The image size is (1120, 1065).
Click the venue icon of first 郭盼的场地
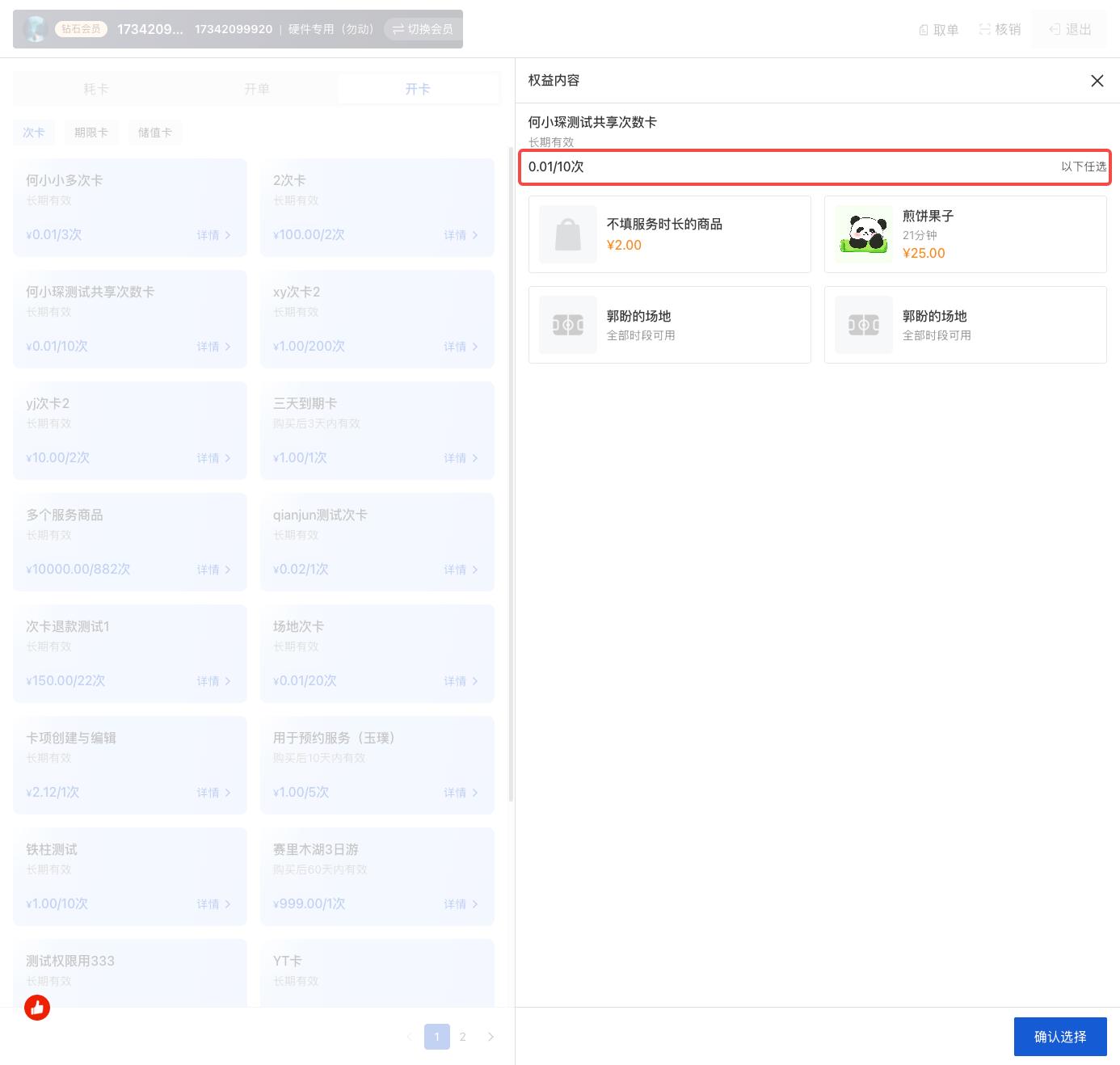click(568, 325)
